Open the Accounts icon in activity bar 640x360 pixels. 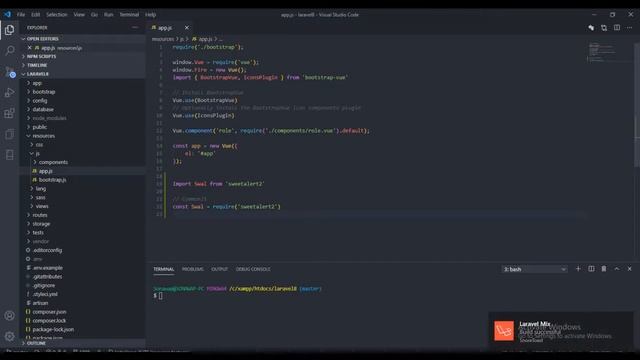(9, 316)
